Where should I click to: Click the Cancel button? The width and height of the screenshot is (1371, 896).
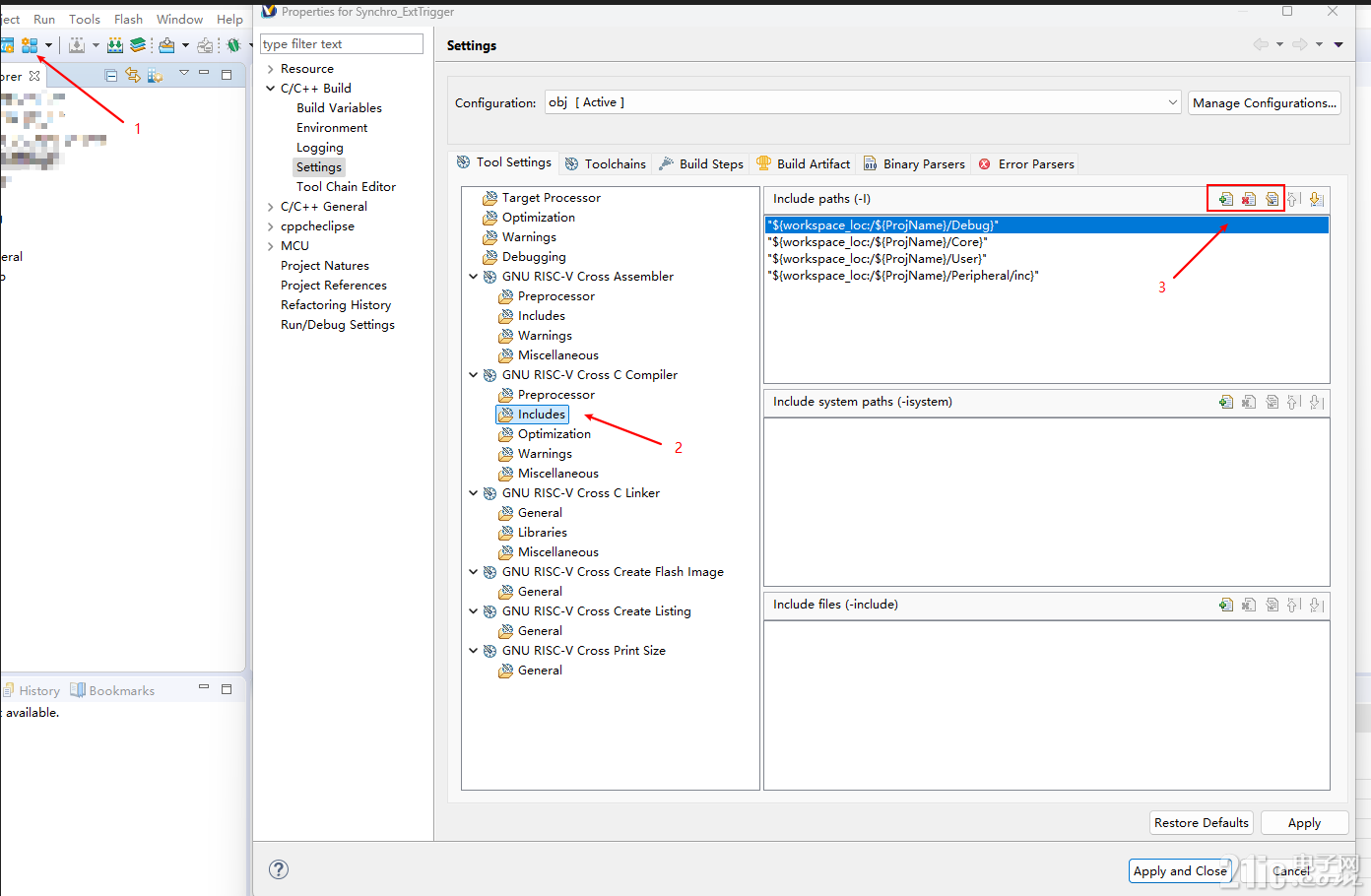tap(1291, 870)
